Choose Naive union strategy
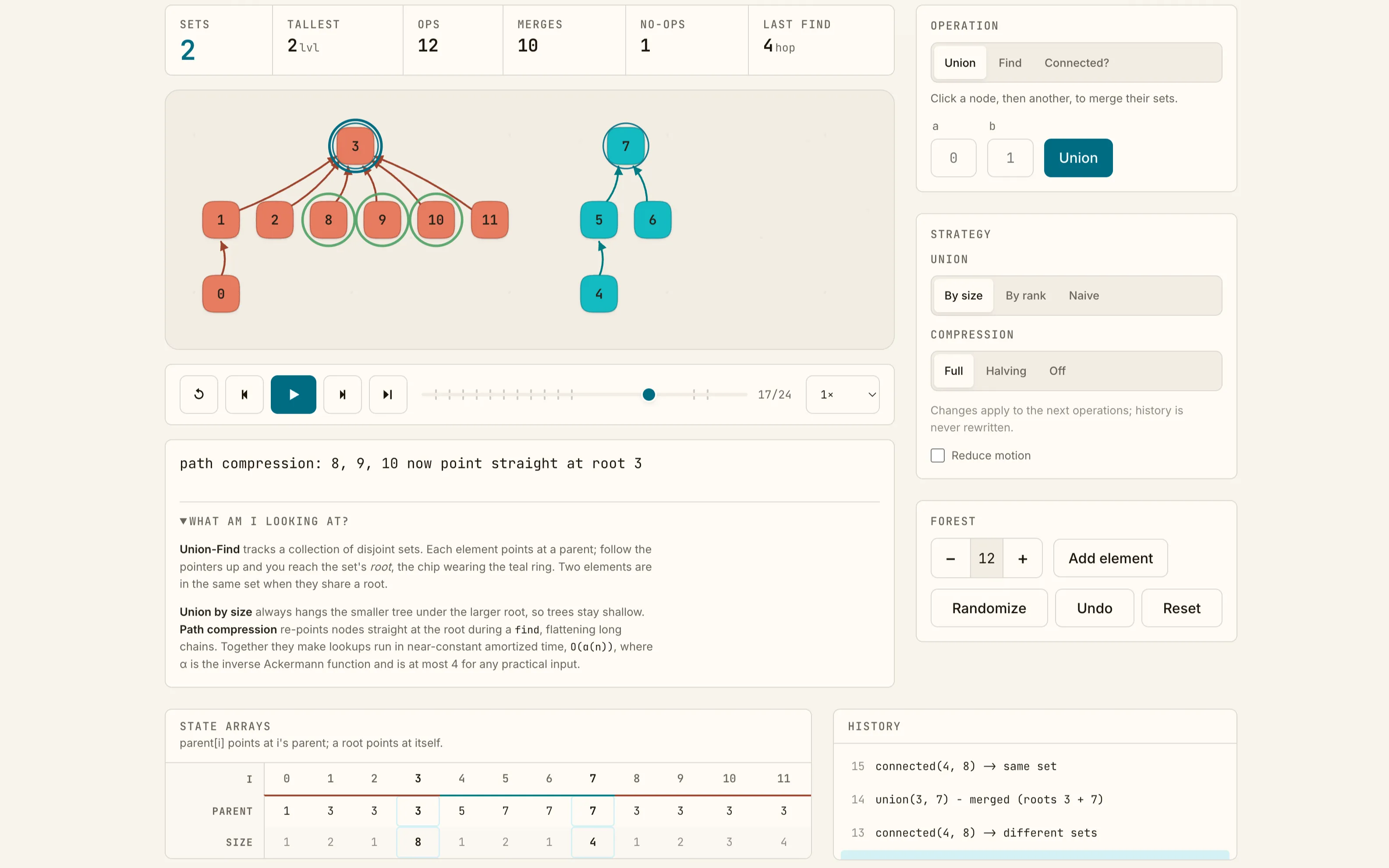The height and width of the screenshot is (868, 1389). click(1084, 296)
